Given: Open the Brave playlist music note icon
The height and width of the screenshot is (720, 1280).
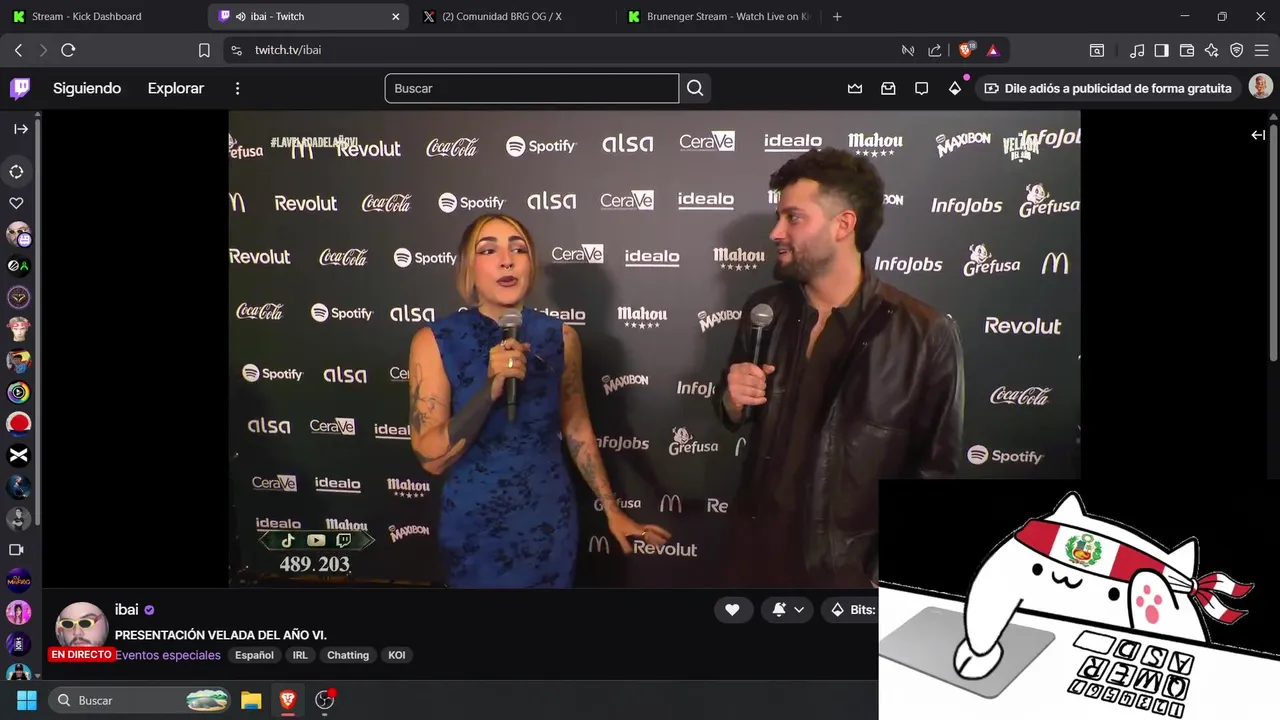Looking at the screenshot, I should 1137,50.
